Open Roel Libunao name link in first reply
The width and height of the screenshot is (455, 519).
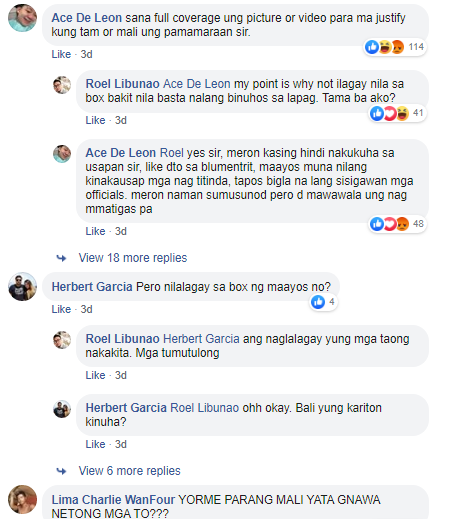click(x=122, y=84)
